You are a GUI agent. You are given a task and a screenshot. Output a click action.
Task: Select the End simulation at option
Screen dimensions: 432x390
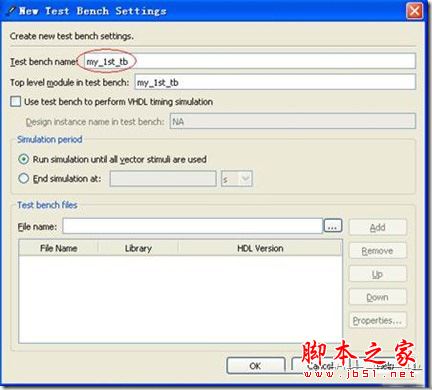click(24, 178)
